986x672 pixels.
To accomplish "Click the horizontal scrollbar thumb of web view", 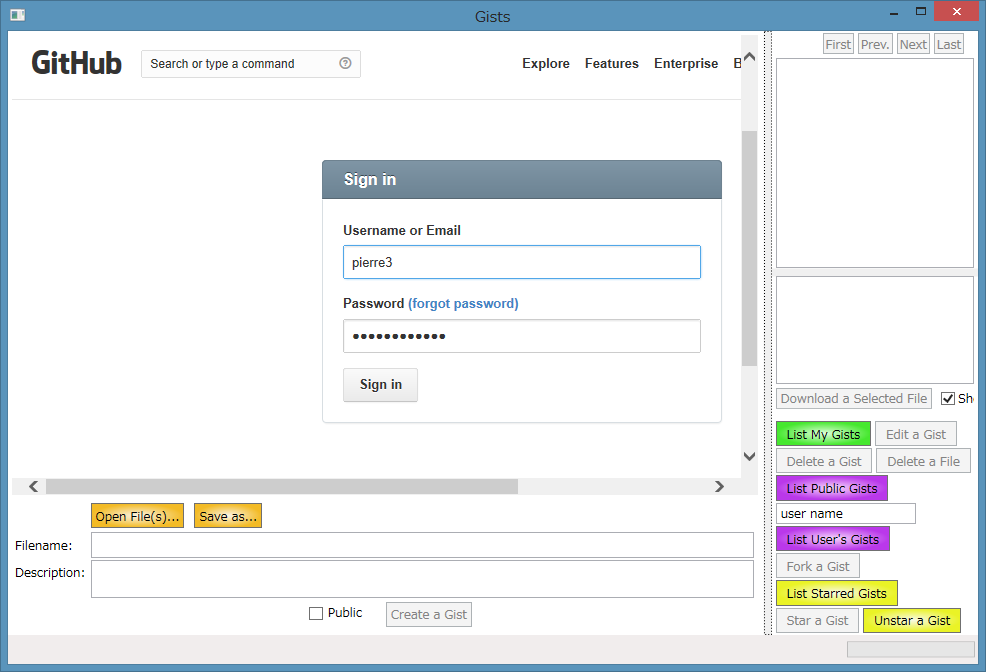I will (282, 486).
